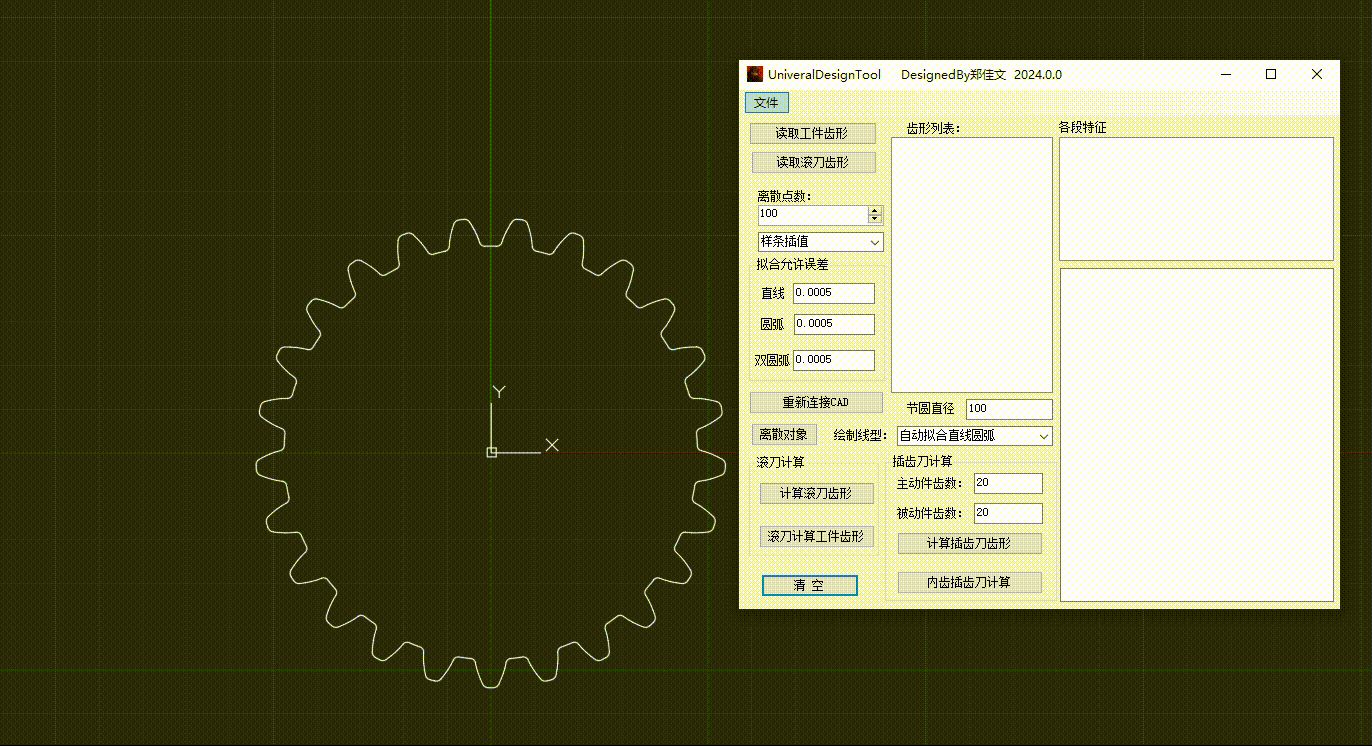Viewport: 1372px width, 746px height.
Task: Click the 读取滚刀齿形 button
Action: click(813, 162)
